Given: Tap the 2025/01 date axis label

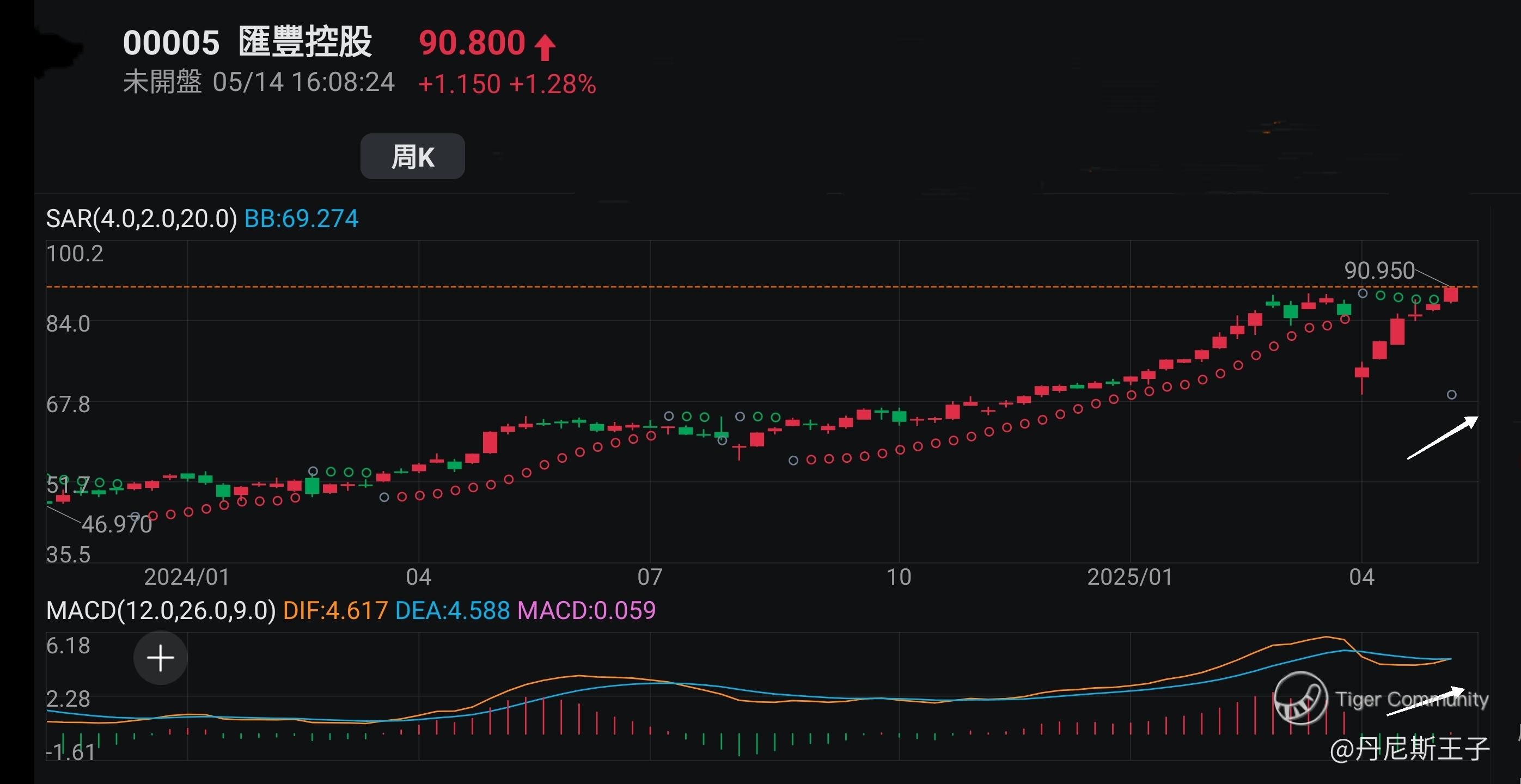Looking at the screenshot, I should pyautogui.click(x=1130, y=577).
